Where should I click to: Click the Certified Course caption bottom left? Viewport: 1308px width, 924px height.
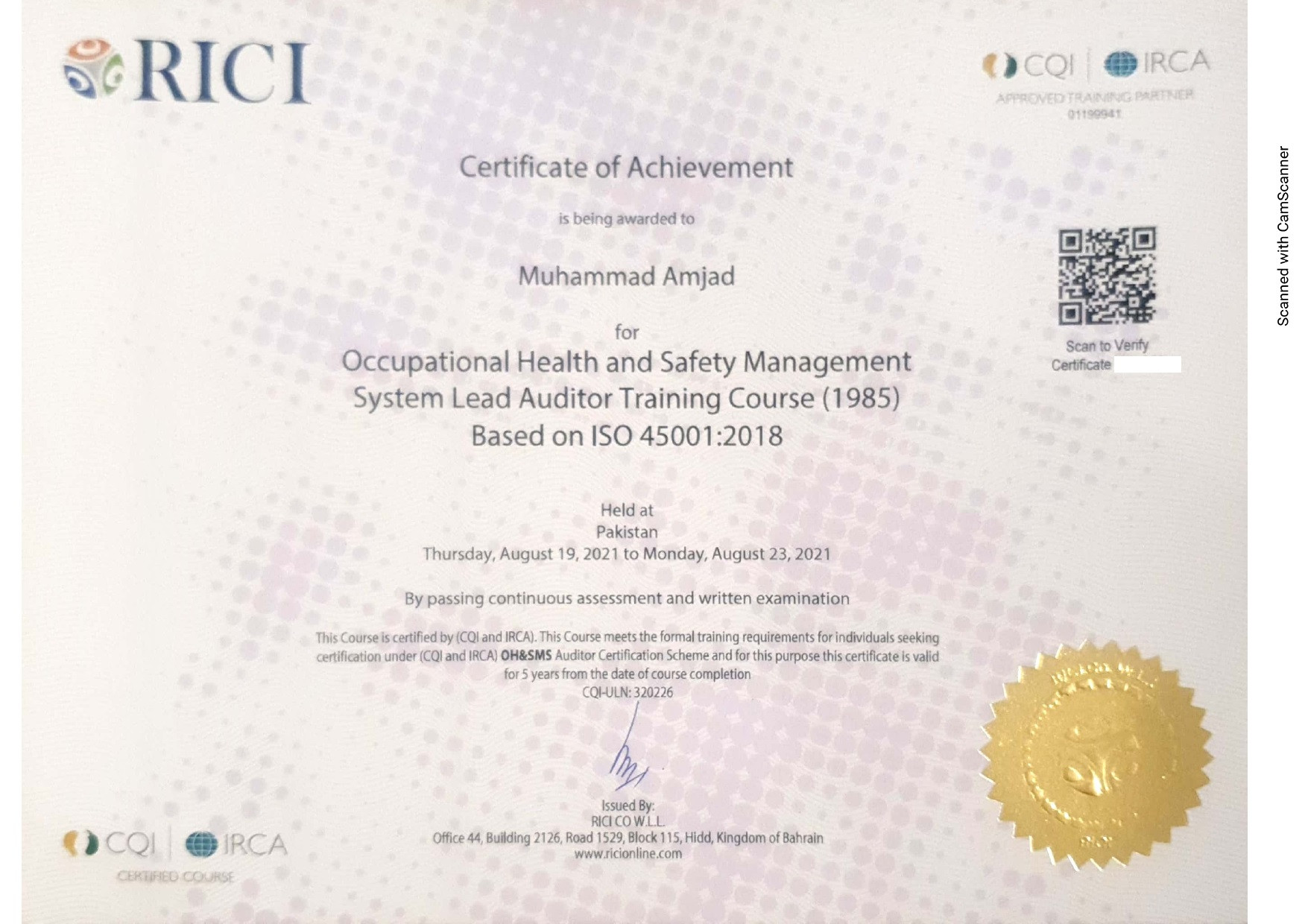pyautogui.click(x=175, y=876)
